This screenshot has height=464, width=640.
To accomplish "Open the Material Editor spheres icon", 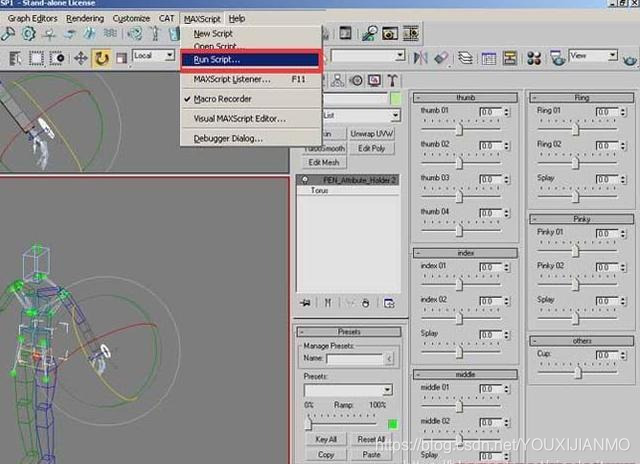I will click(534, 58).
